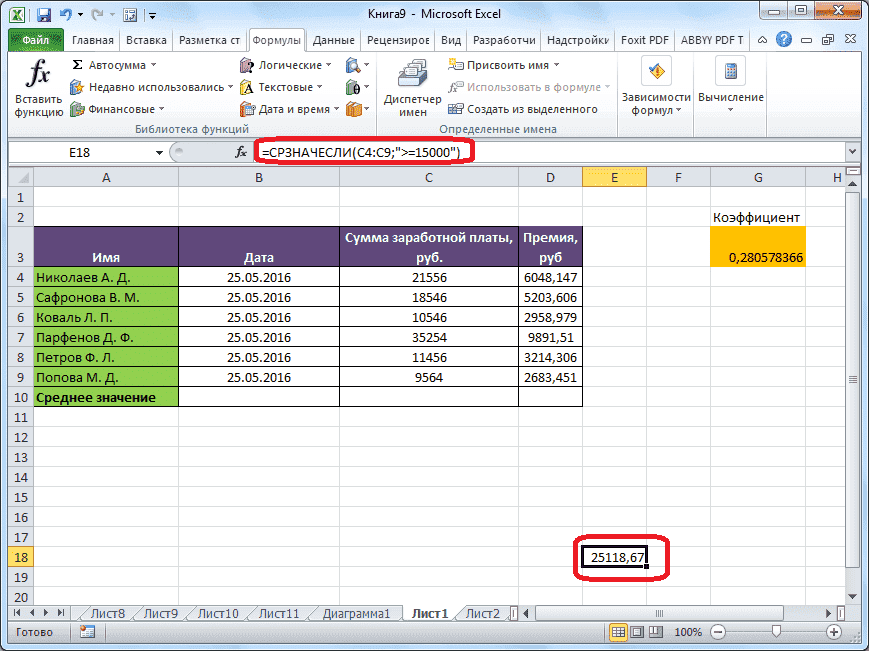
Task: Click the Zoom In plus control
Action: pyautogui.click(x=835, y=631)
